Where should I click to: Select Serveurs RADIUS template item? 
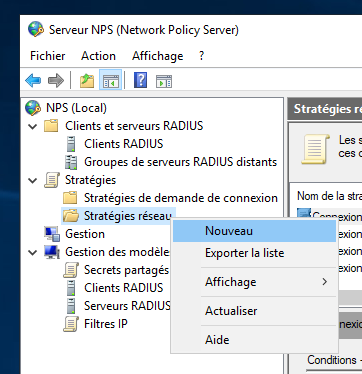127,306
